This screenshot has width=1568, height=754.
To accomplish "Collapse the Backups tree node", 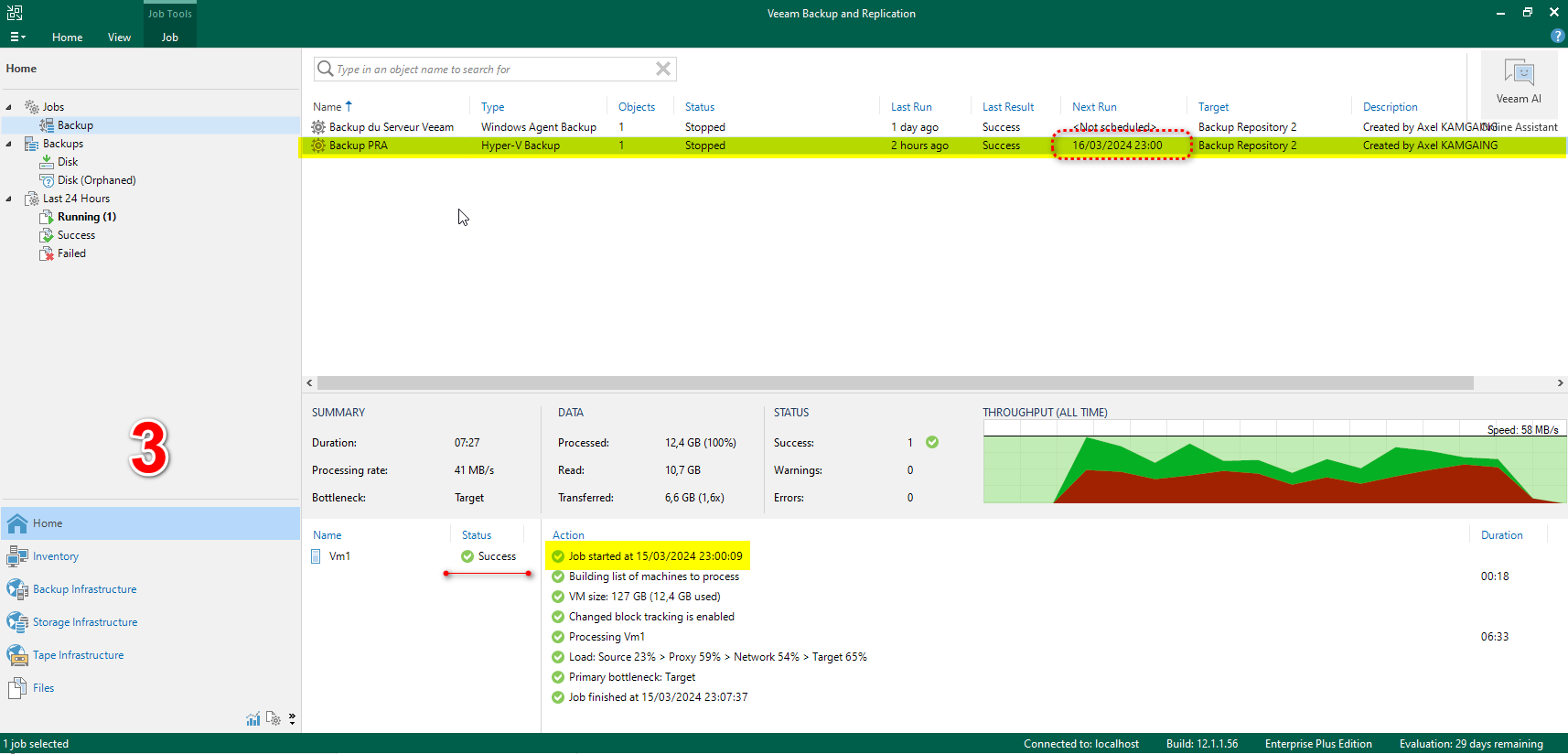I will click(9, 144).
